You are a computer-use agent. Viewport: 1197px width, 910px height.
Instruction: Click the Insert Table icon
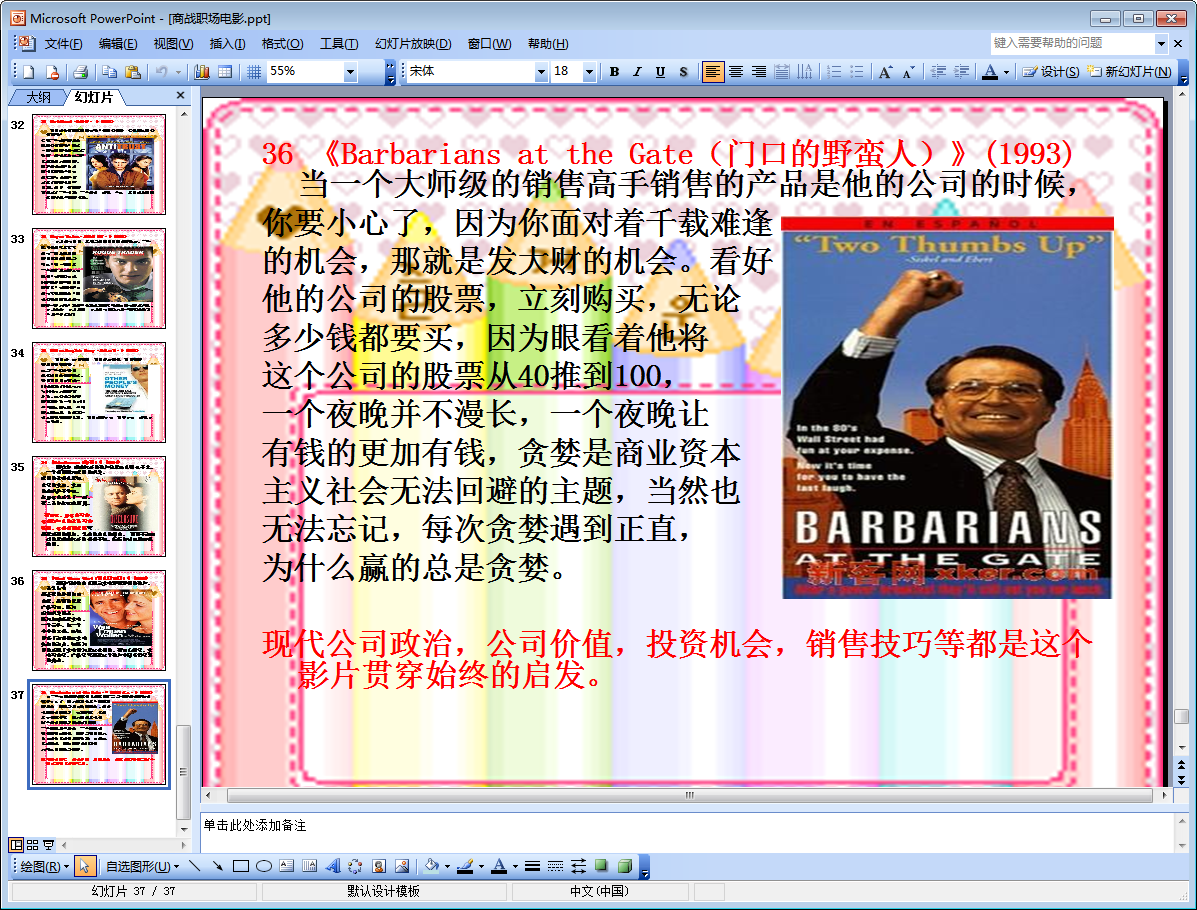225,72
